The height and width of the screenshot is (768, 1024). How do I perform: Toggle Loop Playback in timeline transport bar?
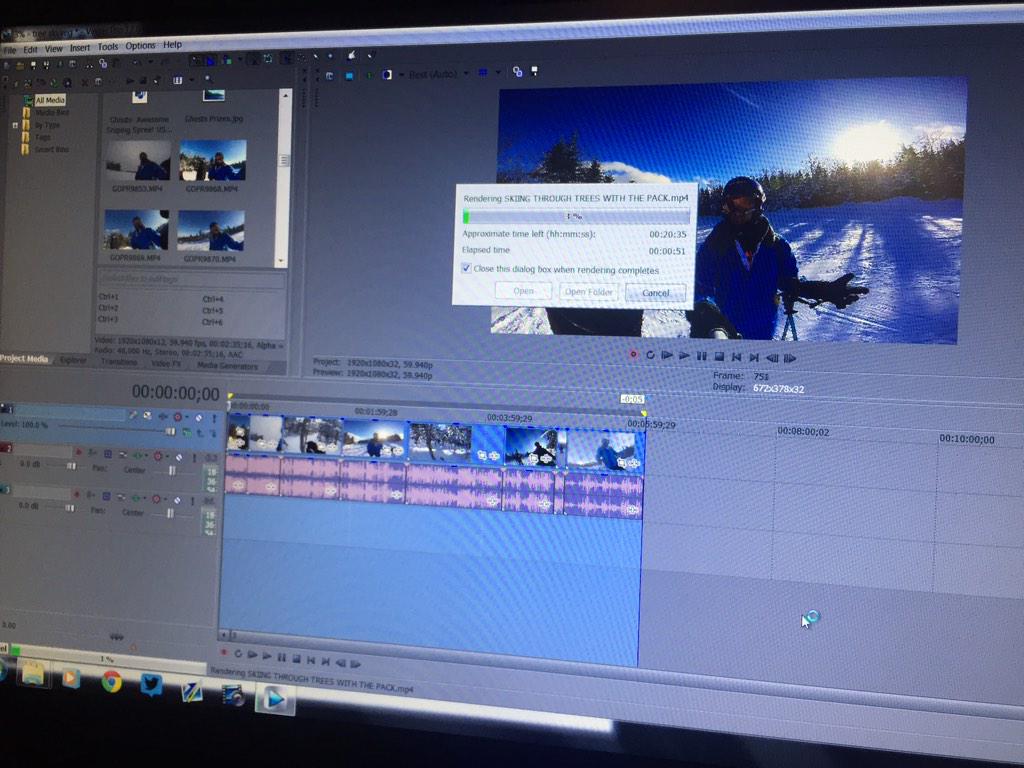coord(238,654)
